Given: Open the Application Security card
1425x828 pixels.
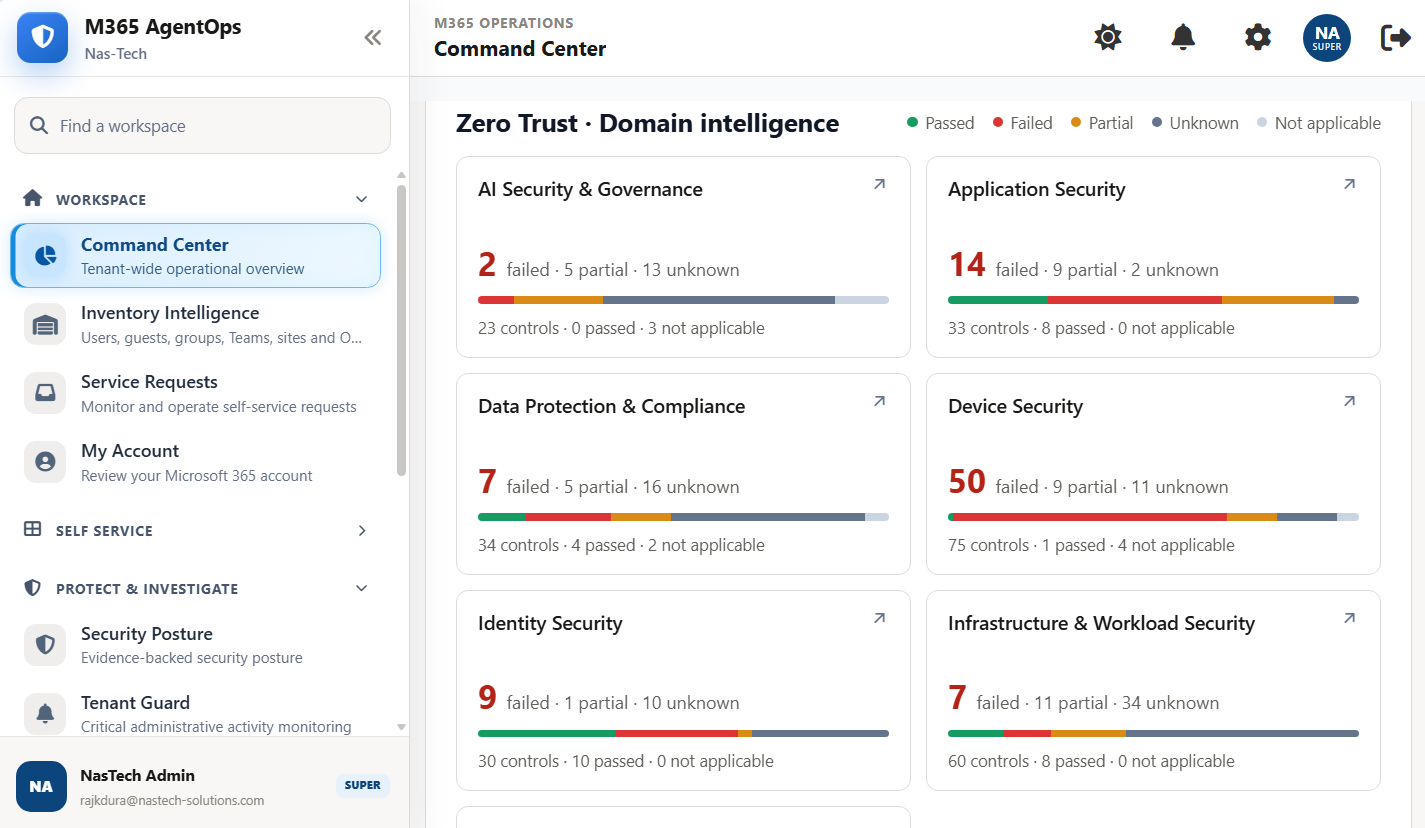Looking at the screenshot, I should [x=1153, y=257].
